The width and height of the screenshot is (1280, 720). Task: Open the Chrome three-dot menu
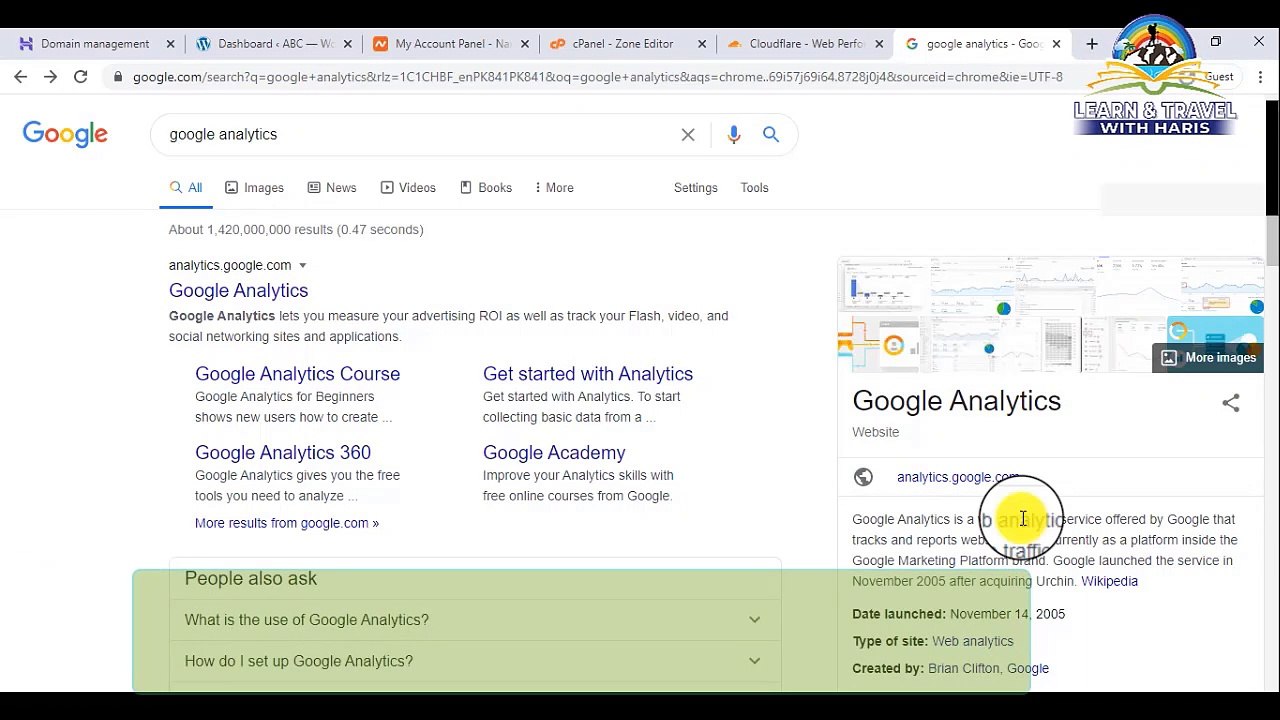pos(1261,77)
